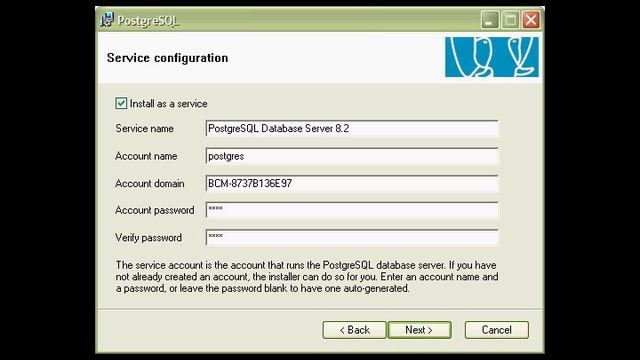
Task: Click the service account description paragraph
Action: tap(307, 277)
